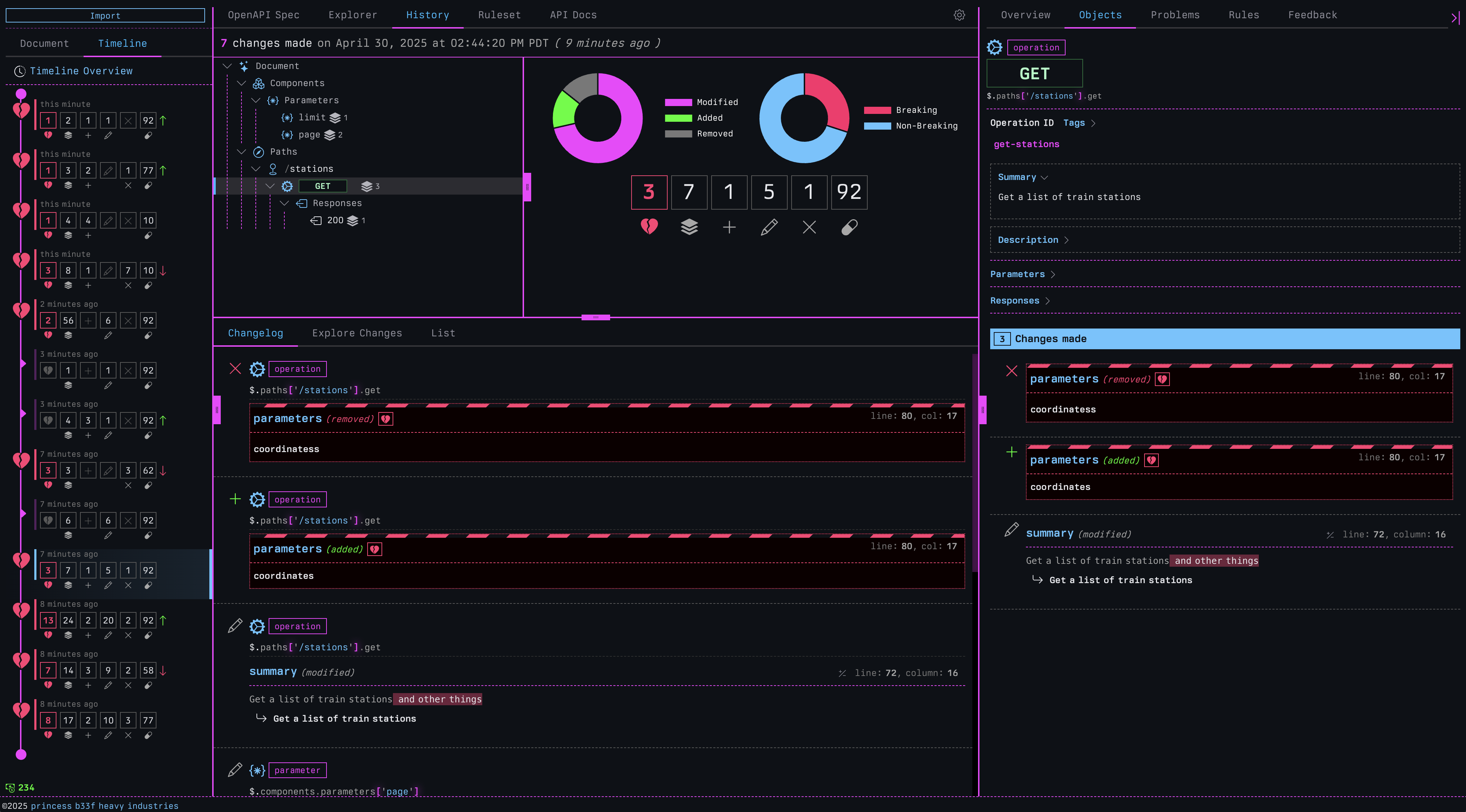Viewport: 1466px width, 812px height.
Task: Open the Feedback tab
Action: [1312, 15]
